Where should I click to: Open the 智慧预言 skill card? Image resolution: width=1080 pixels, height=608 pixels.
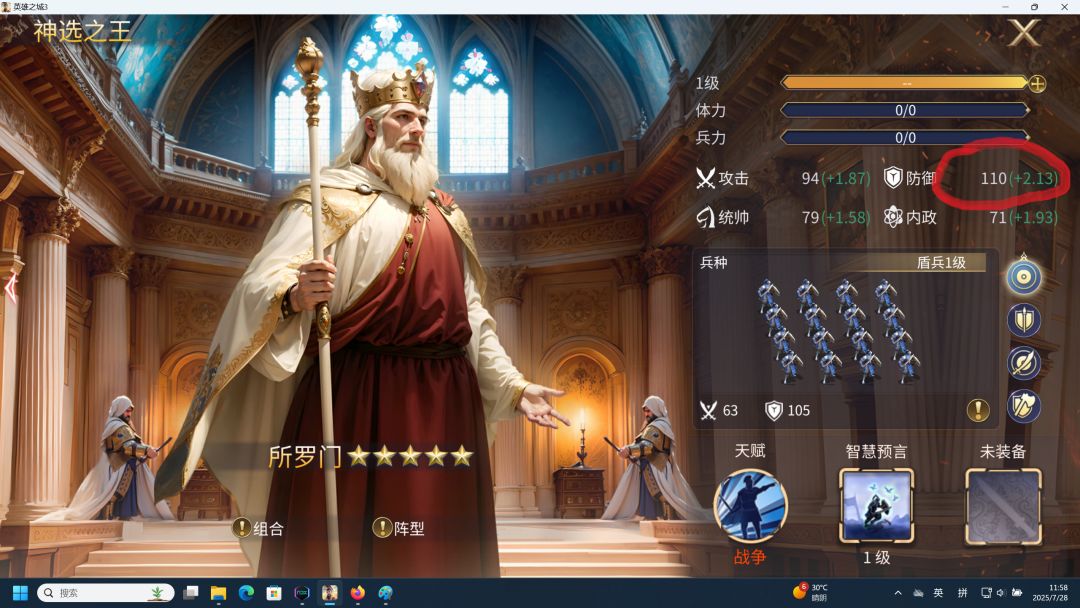(x=876, y=506)
